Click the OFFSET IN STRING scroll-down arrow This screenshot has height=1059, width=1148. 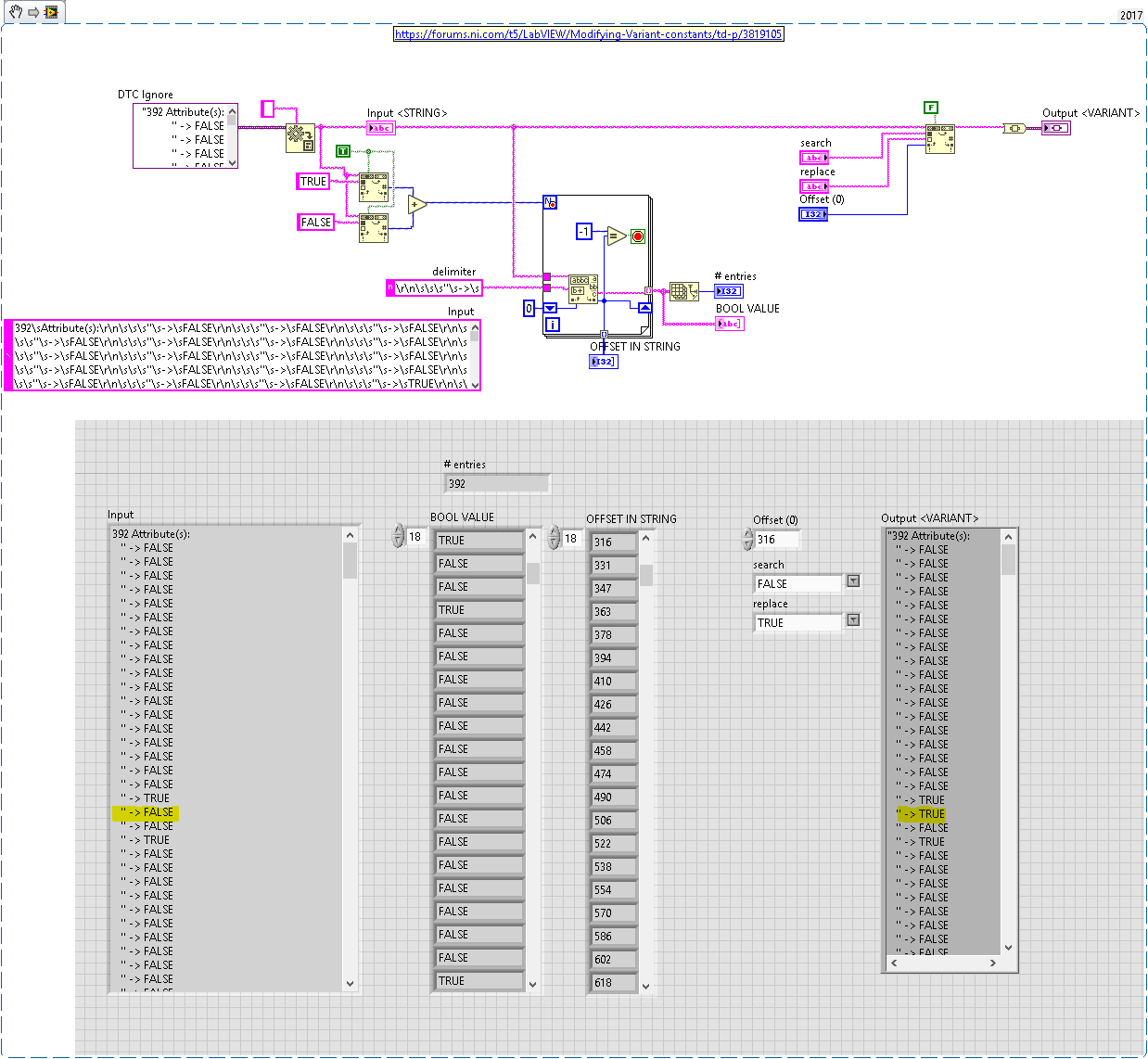[646, 986]
